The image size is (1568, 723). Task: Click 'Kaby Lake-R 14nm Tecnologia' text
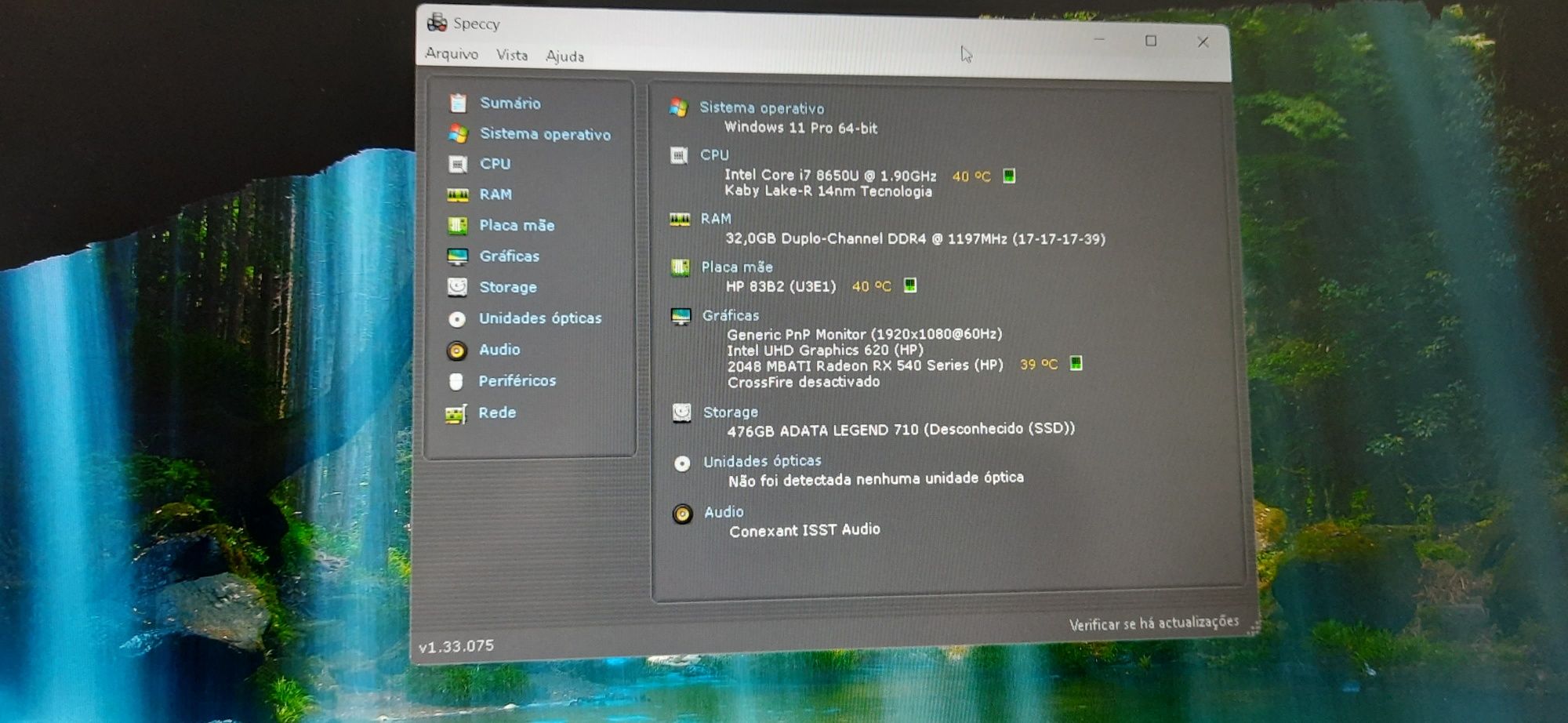pyautogui.click(x=828, y=191)
